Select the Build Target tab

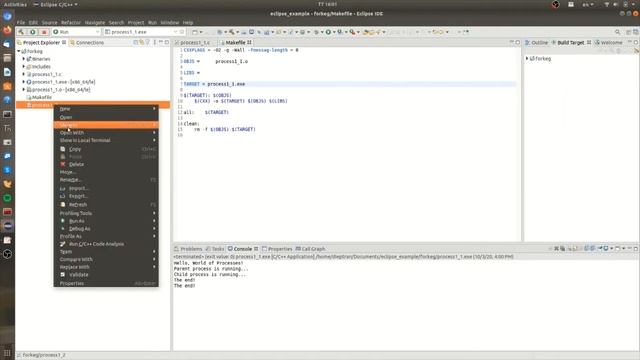[x=571, y=42]
